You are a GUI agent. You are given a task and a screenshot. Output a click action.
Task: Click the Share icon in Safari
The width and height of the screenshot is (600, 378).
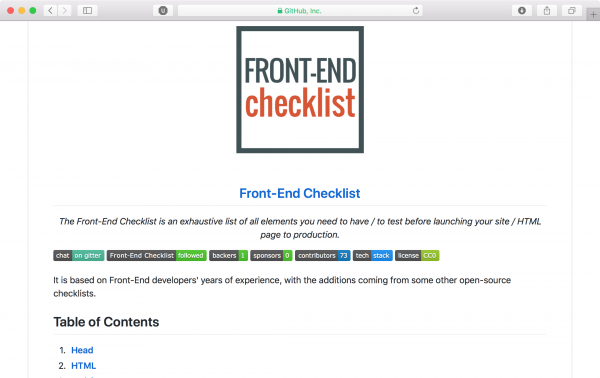[547, 11]
